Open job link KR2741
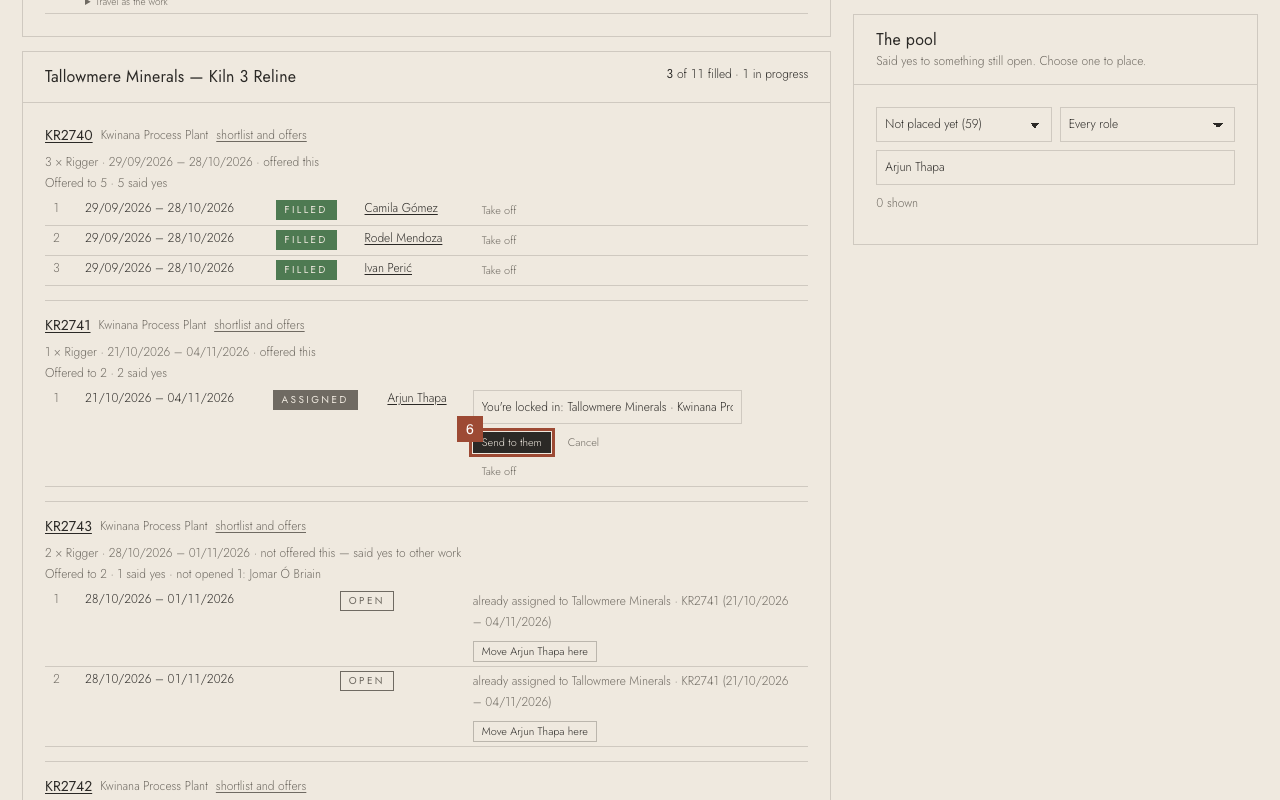 point(68,326)
